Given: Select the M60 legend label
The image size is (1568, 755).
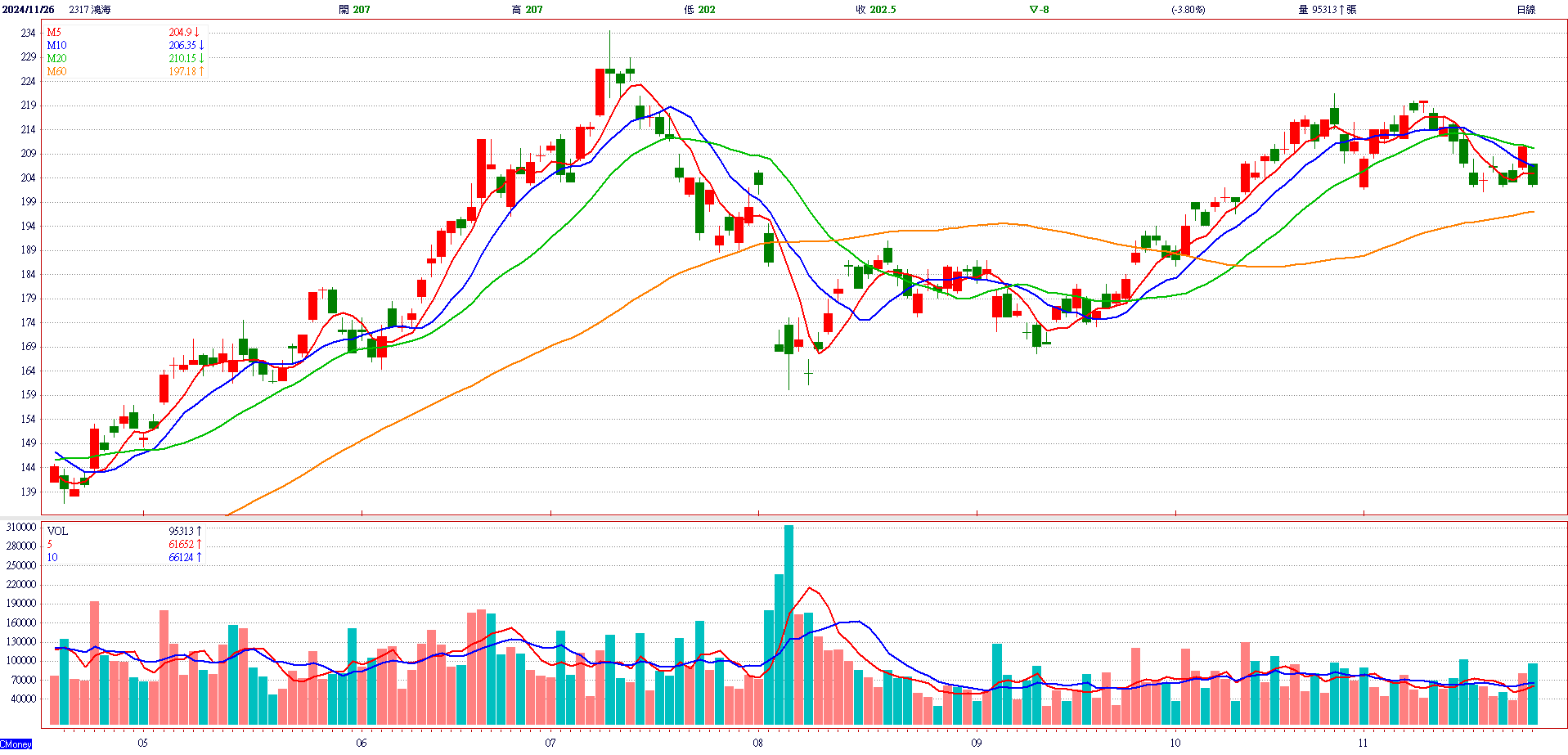Looking at the screenshot, I should 56,72.
